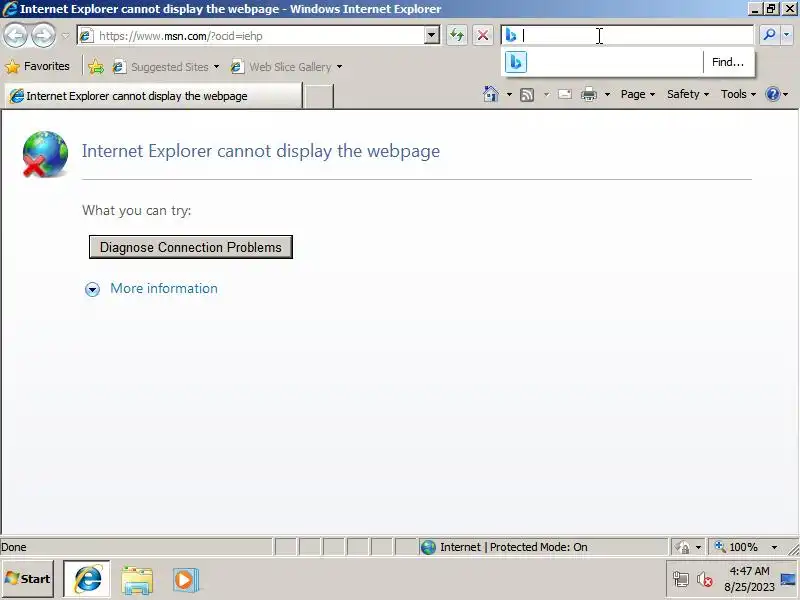Image resolution: width=800 pixels, height=600 pixels.
Task: Click the Read Mail envelope icon
Action: pyautogui.click(x=564, y=94)
